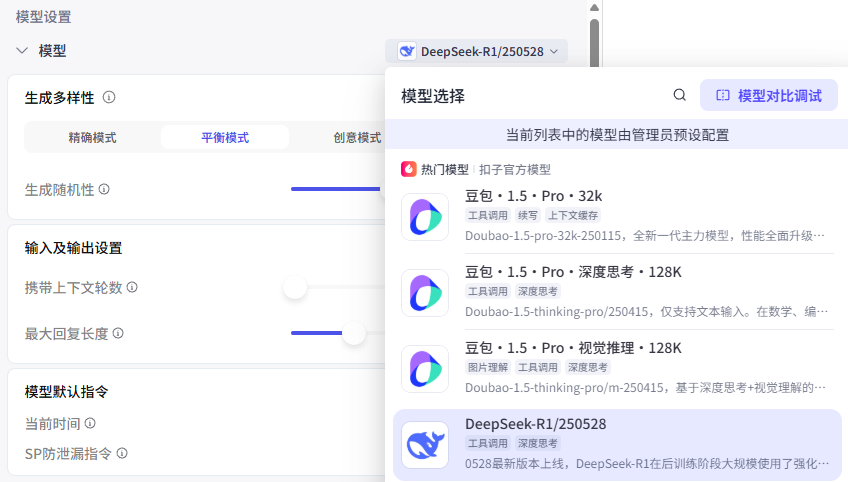Open 模型对比调试 button

768,95
